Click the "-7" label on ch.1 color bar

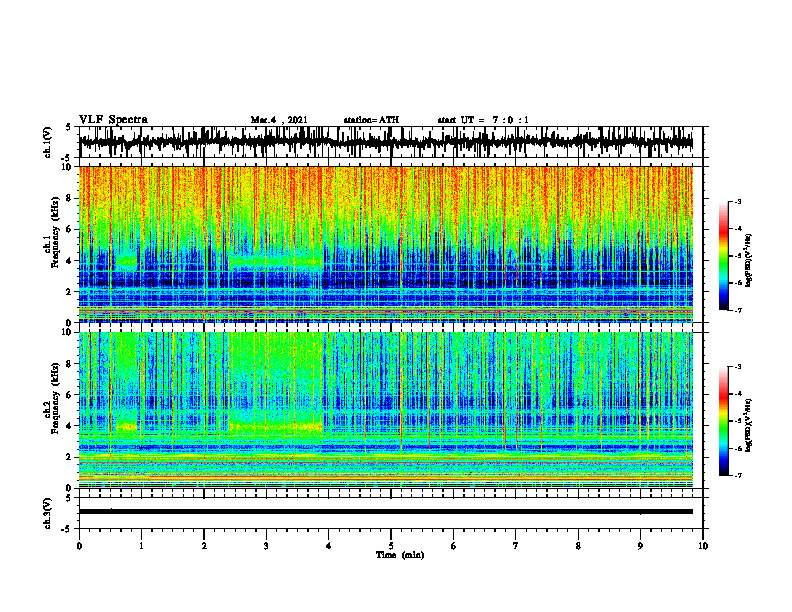point(738,310)
